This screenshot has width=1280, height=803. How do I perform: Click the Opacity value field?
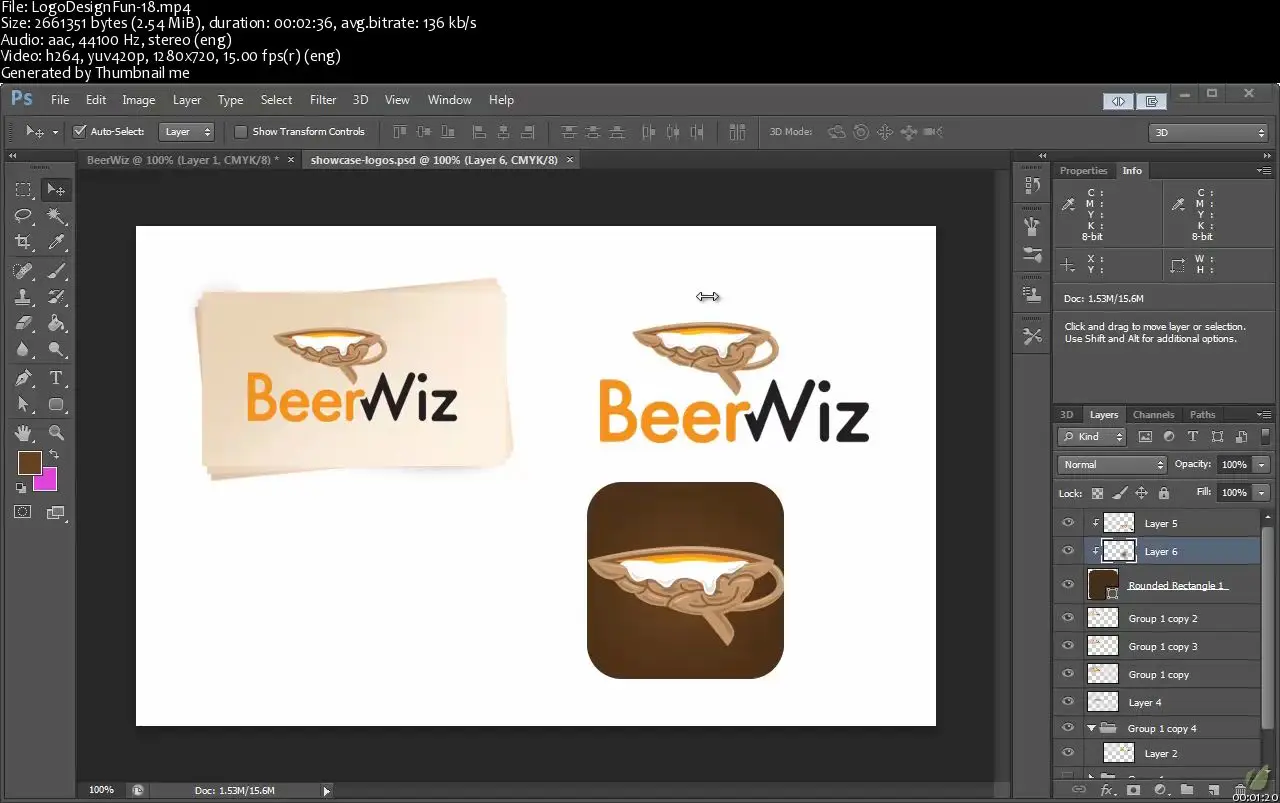[x=1233, y=465]
